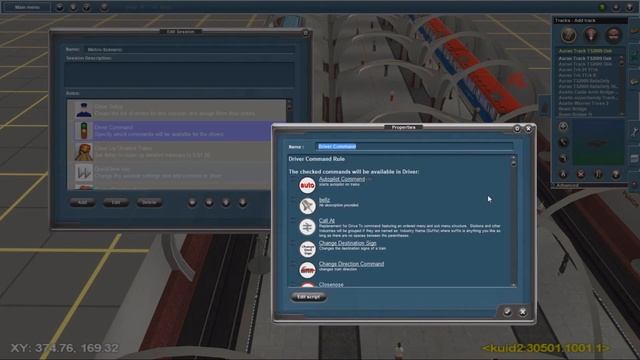
Task: Click the green indicator icon in the top bar
Action: pyautogui.click(x=602, y=7)
